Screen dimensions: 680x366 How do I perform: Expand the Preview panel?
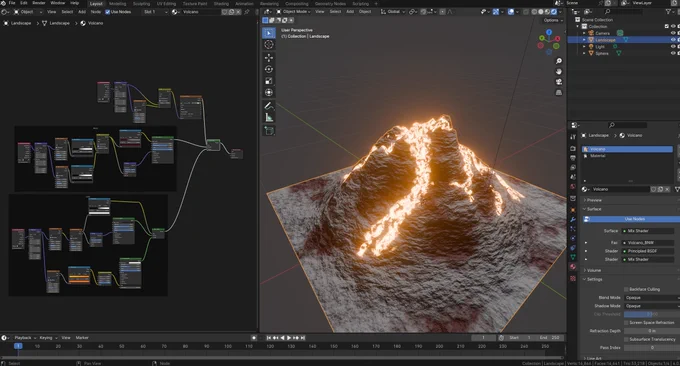(594, 200)
